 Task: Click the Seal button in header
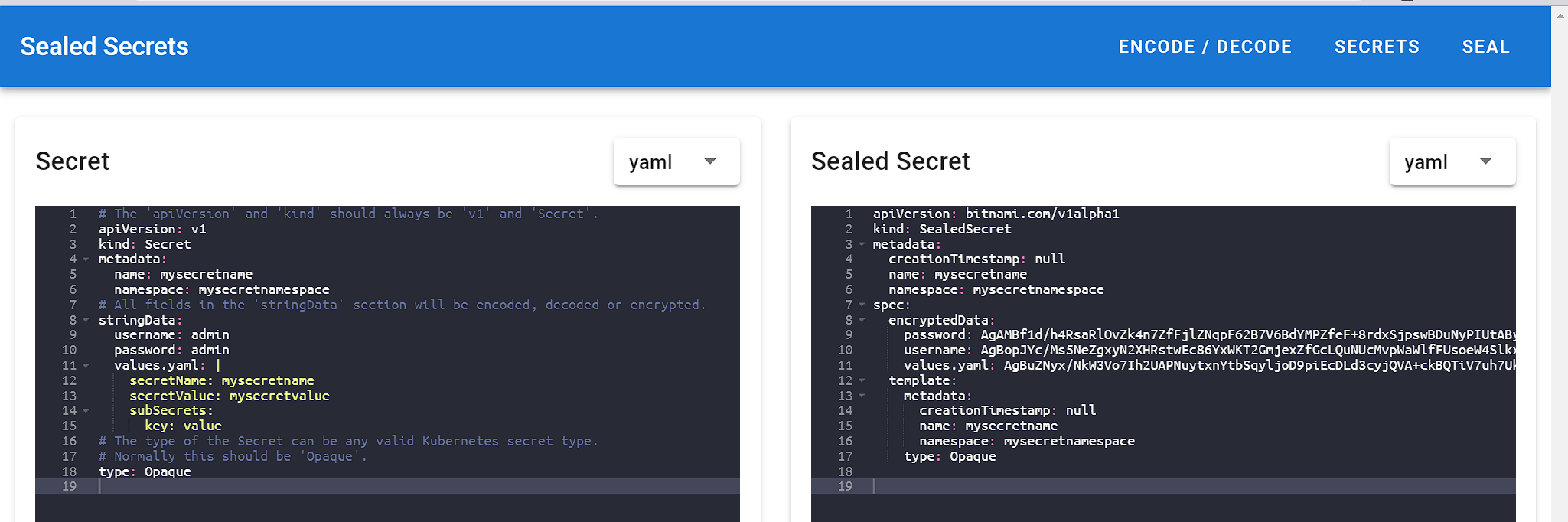point(1485,47)
